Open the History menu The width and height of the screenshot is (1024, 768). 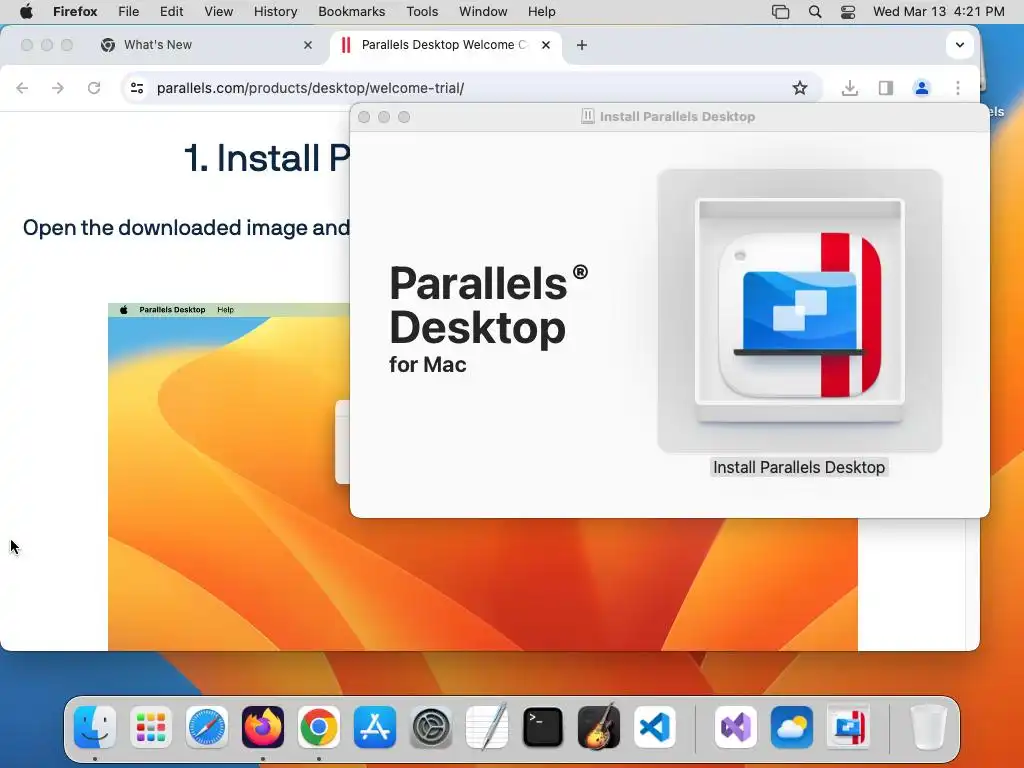[x=275, y=12]
